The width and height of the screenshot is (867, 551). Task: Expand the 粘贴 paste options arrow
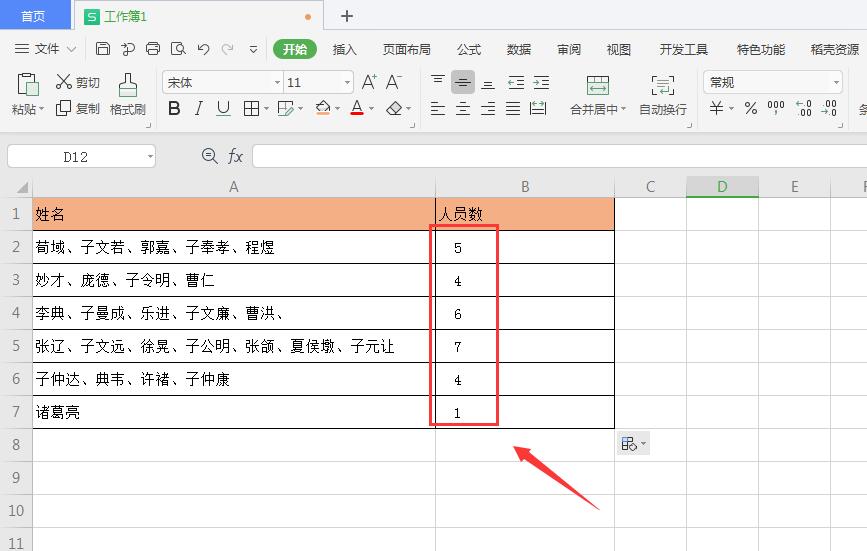pyautogui.click(x=41, y=109)
